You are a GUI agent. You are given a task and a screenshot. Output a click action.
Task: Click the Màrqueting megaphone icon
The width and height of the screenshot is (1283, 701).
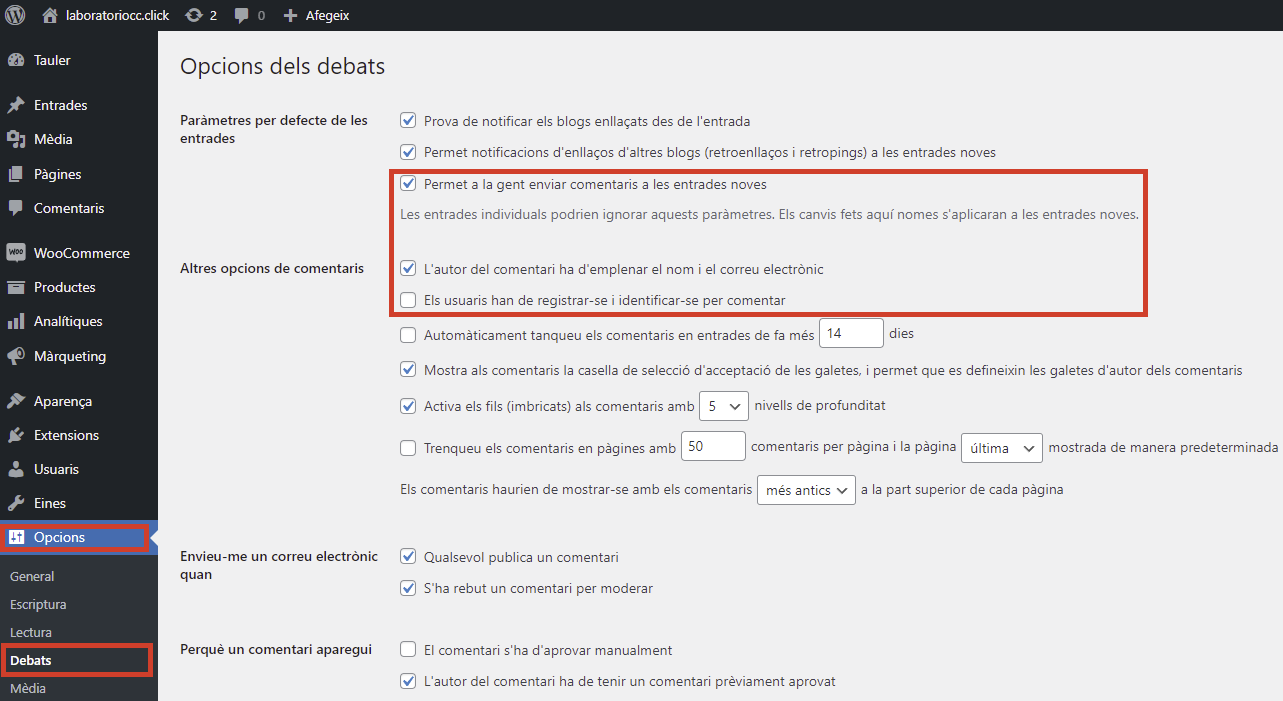[15, 356]
